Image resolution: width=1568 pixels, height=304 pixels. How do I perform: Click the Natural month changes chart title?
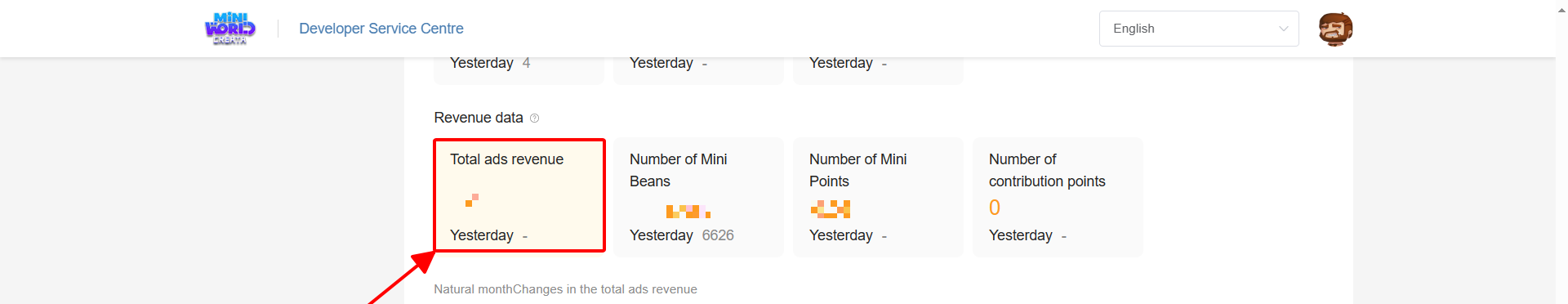[565, 289]
